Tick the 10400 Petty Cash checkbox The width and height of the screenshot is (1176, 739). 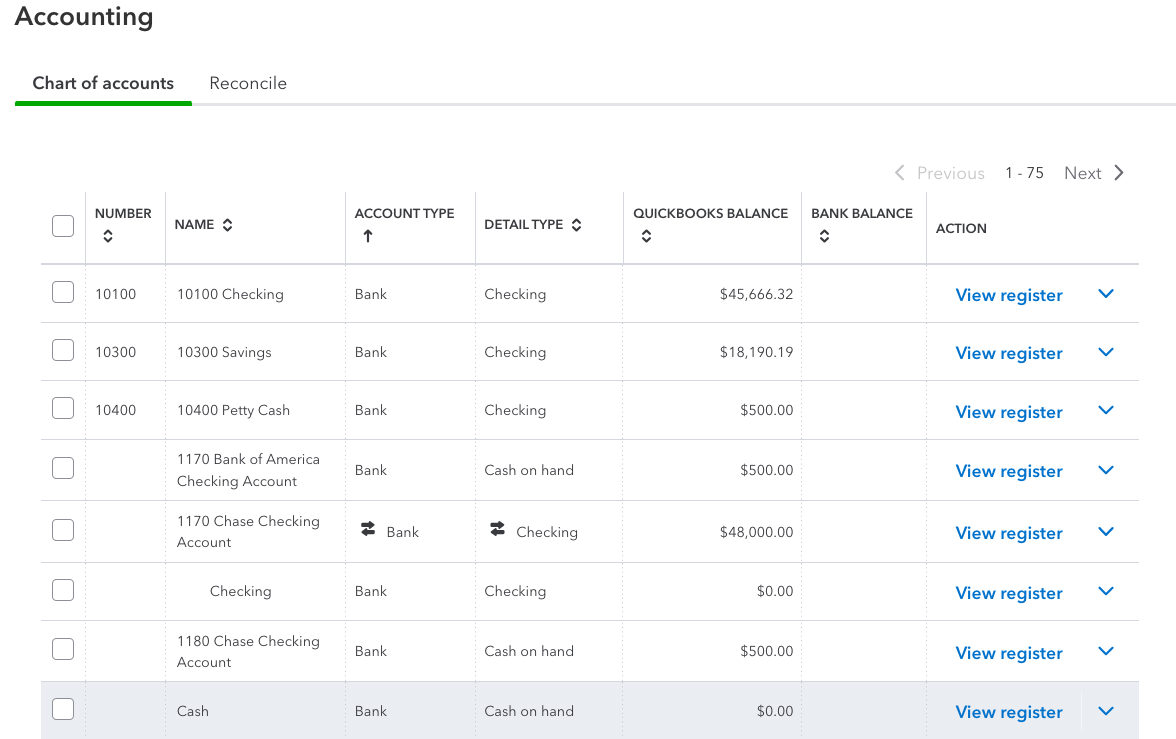click(x=63, y=408)
